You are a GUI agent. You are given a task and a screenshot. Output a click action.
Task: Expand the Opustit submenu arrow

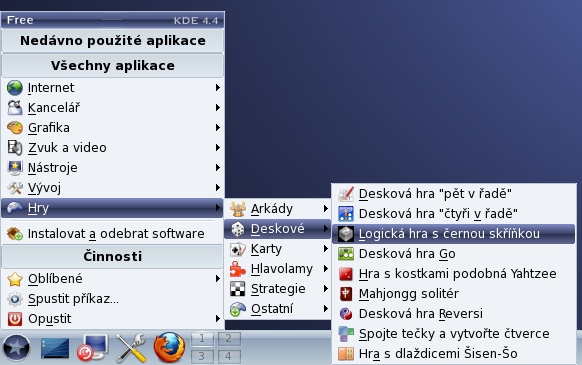click(218, 319)
